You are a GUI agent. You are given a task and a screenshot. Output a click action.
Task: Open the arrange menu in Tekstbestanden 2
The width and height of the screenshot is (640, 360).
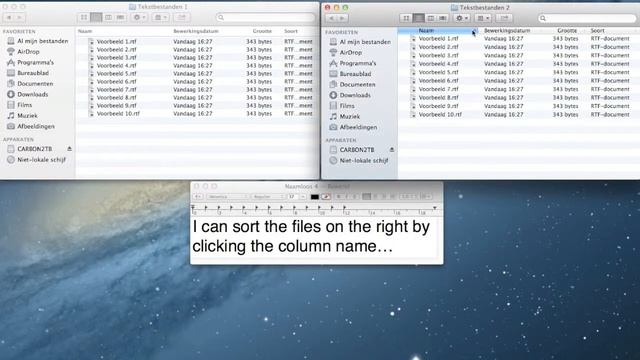coord(483,18)
